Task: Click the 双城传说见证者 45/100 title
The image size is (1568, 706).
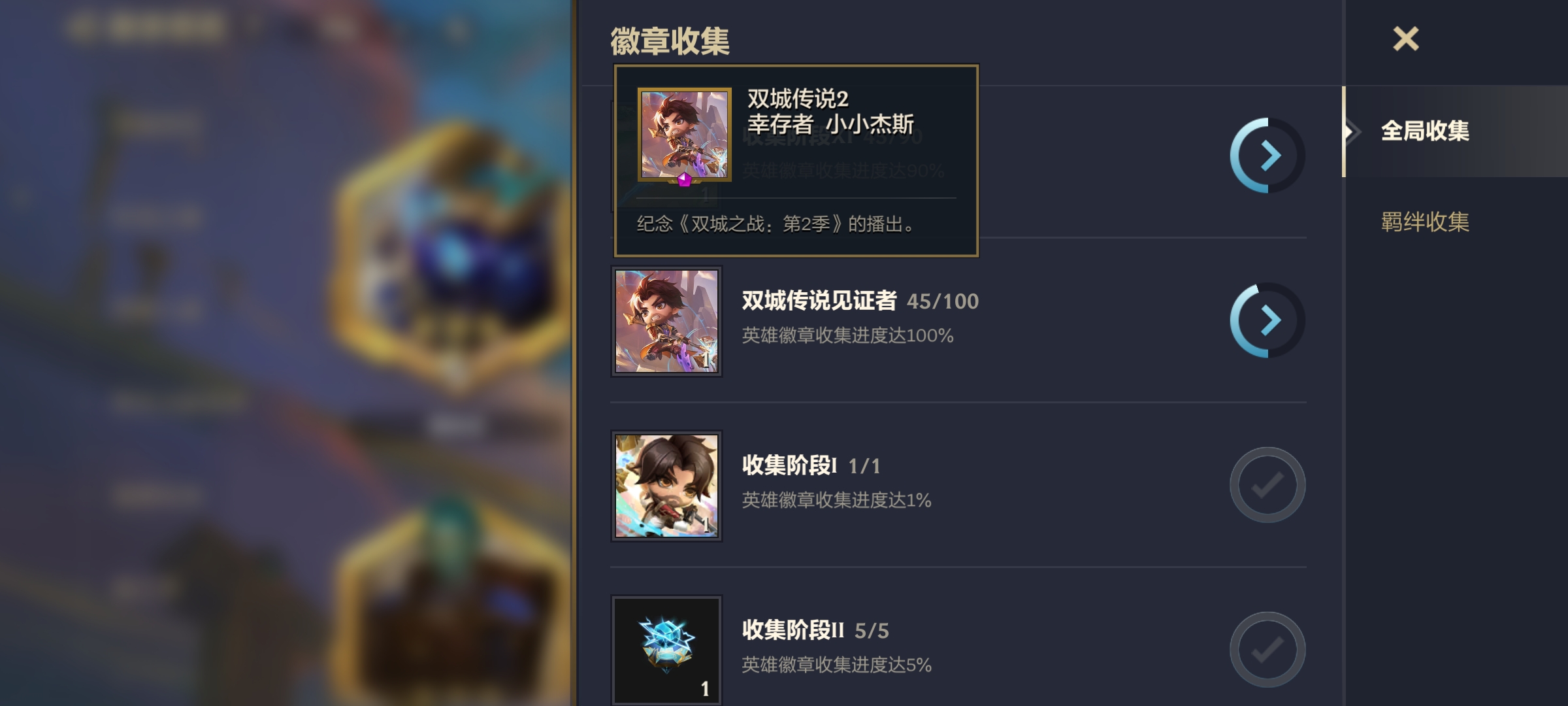Action: coord(860,301)
